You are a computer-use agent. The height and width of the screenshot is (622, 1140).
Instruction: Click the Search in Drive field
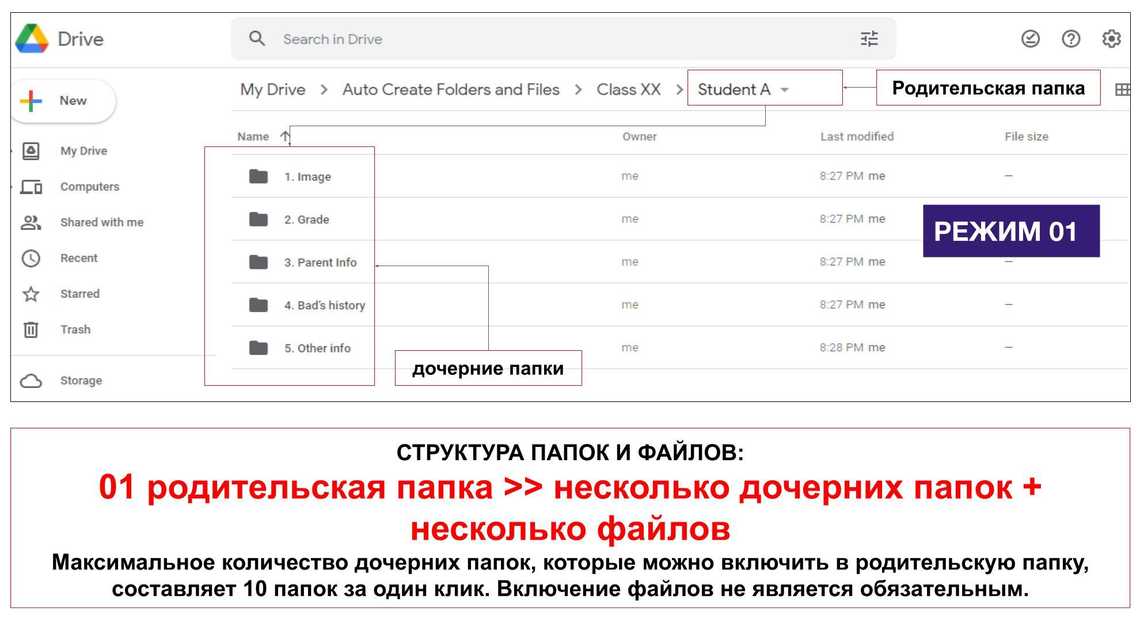coord(560,39)
